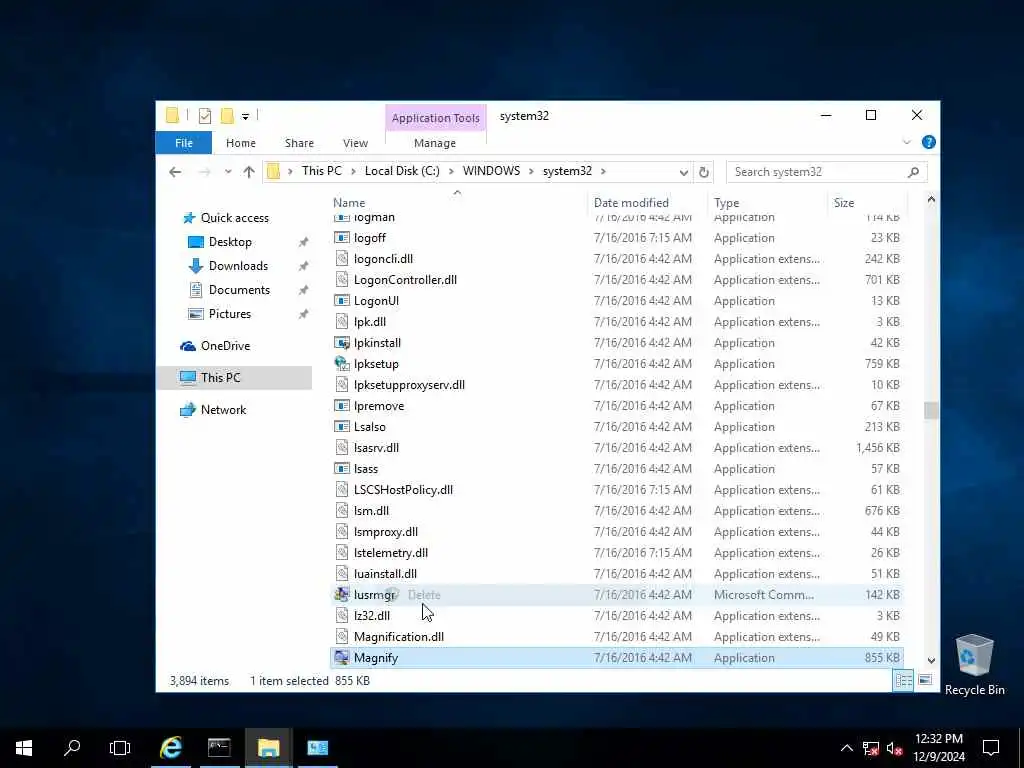Select the lusrmgr console icon
The height and width of the screenshot is (768, 1024).
pyautogui.click(x=342, y=595)
